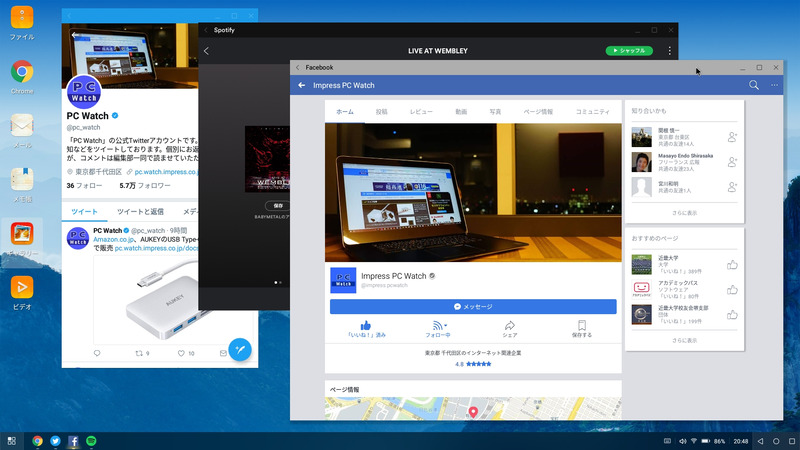
Task: Click the 4.8 star rating on Facebook page
Action: point(473,364)
